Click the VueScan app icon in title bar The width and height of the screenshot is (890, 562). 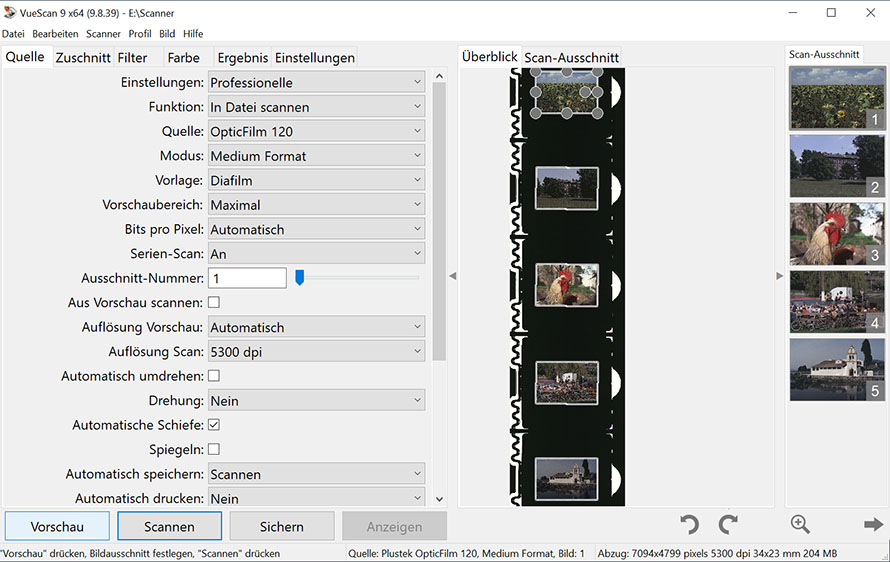(9, 13)
